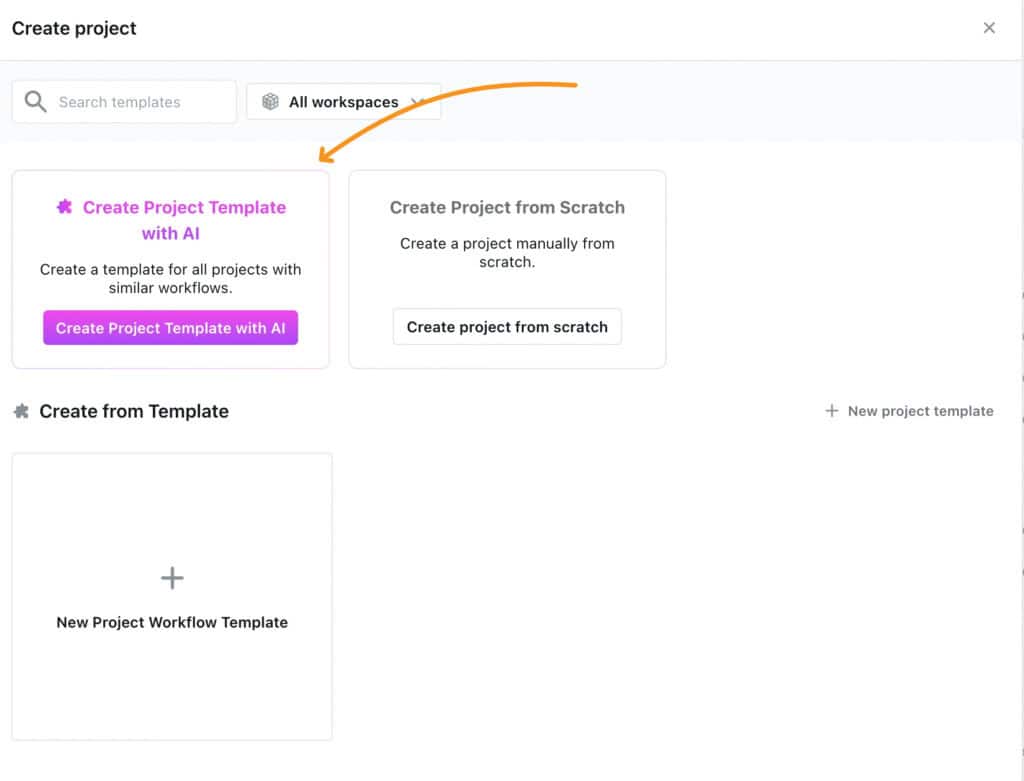Select the New Project Workflow Template label
Image resolution: width=1024 pixels, height=781 pixels.
pos(172,622)
